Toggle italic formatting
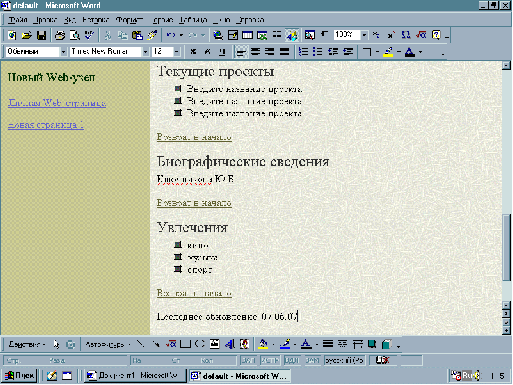Viewport: 513px width, 385px height. 208,52
